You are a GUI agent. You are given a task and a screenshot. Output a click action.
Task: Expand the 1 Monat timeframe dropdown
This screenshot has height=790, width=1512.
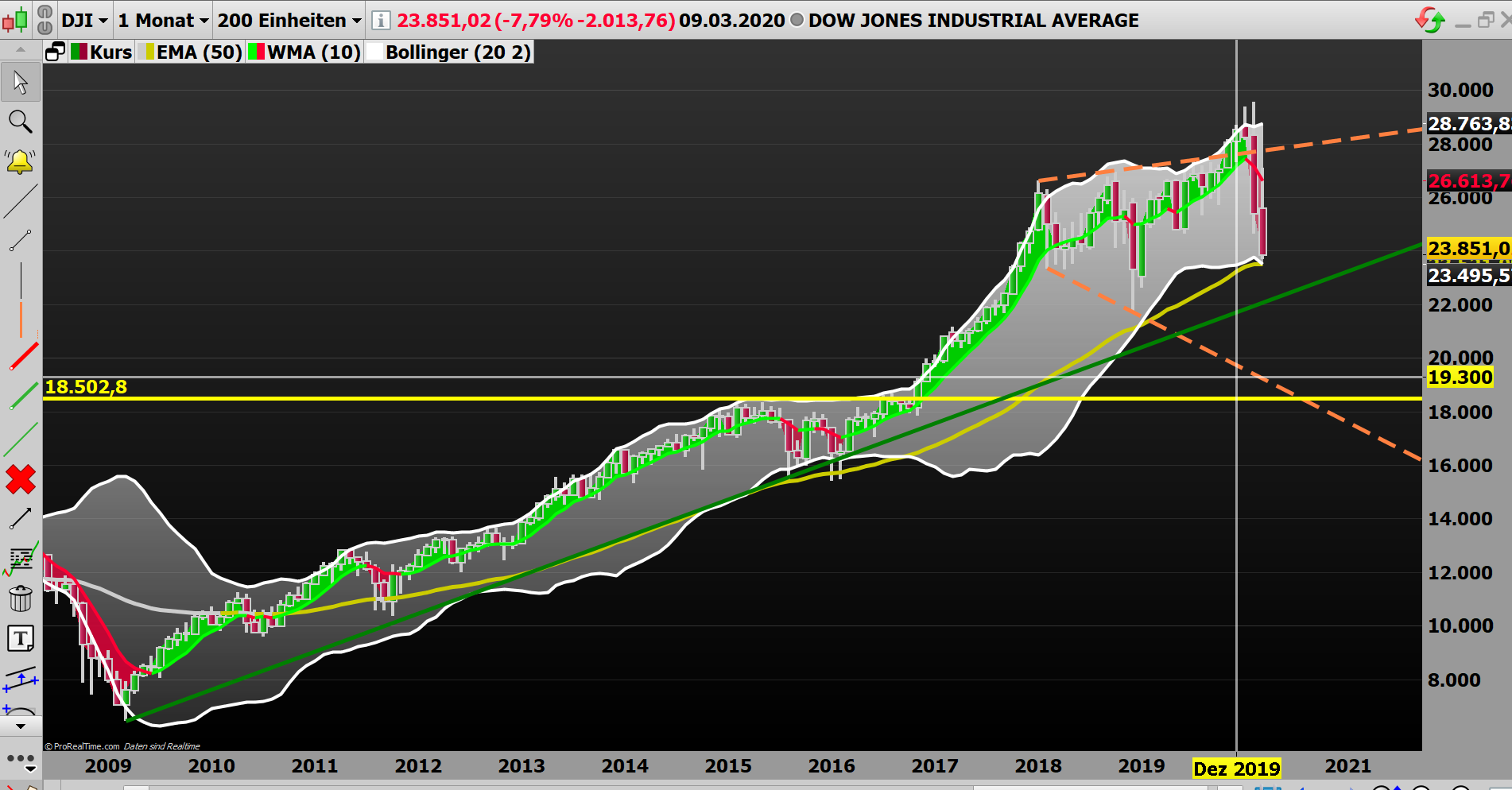point(161,20)
